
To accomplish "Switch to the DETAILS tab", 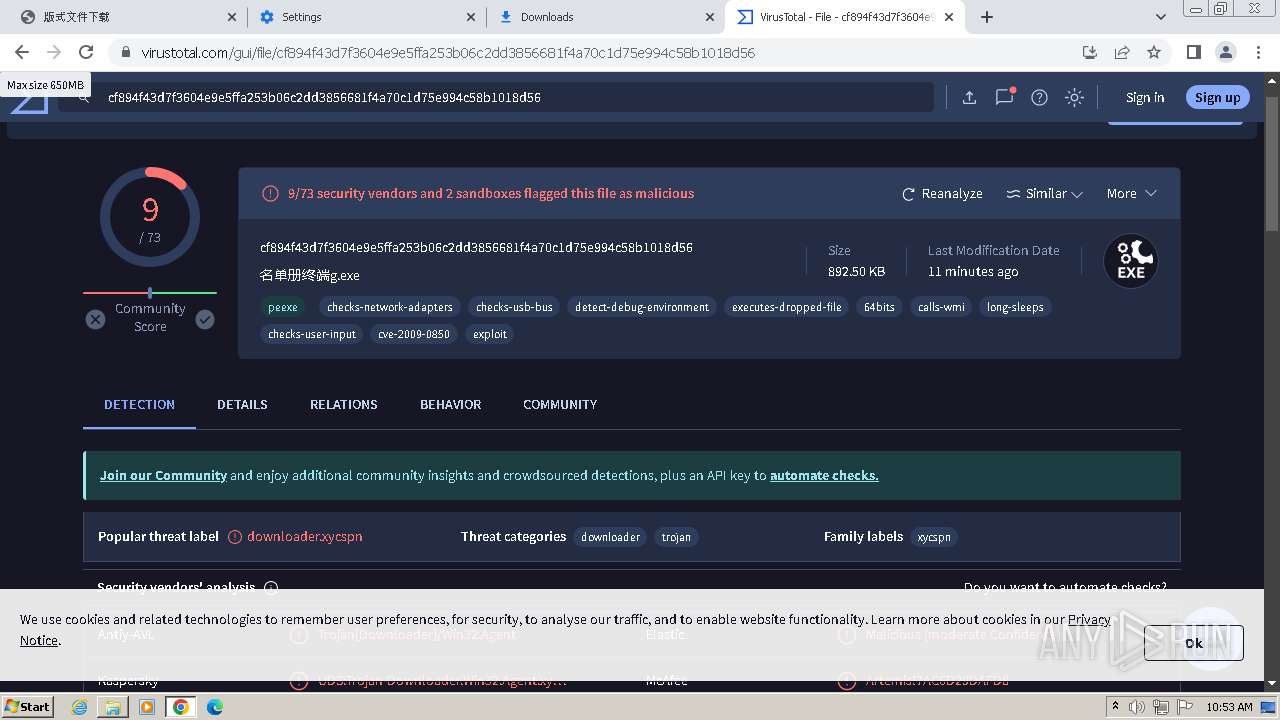I will [x=242, y=404].
